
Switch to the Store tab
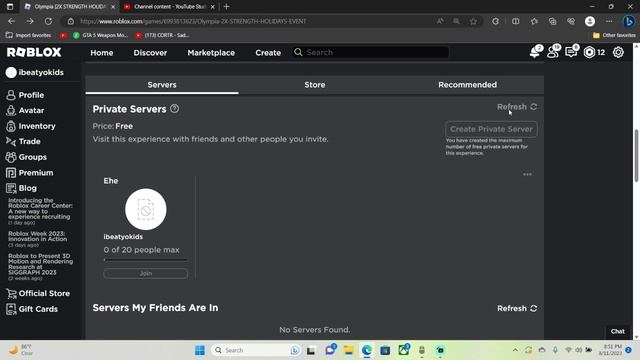(315, 85)
